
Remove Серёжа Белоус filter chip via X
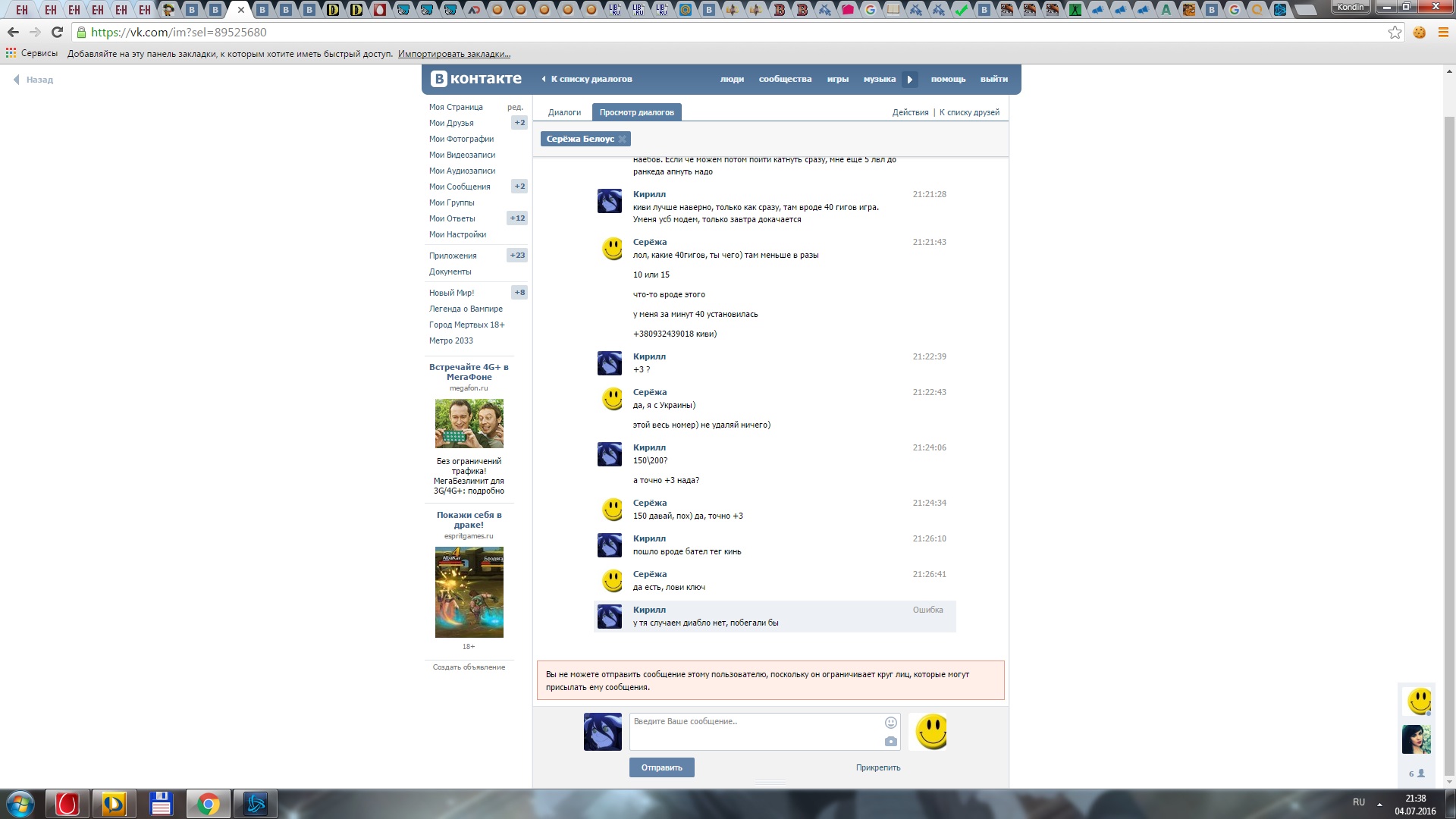coord(623,139)
